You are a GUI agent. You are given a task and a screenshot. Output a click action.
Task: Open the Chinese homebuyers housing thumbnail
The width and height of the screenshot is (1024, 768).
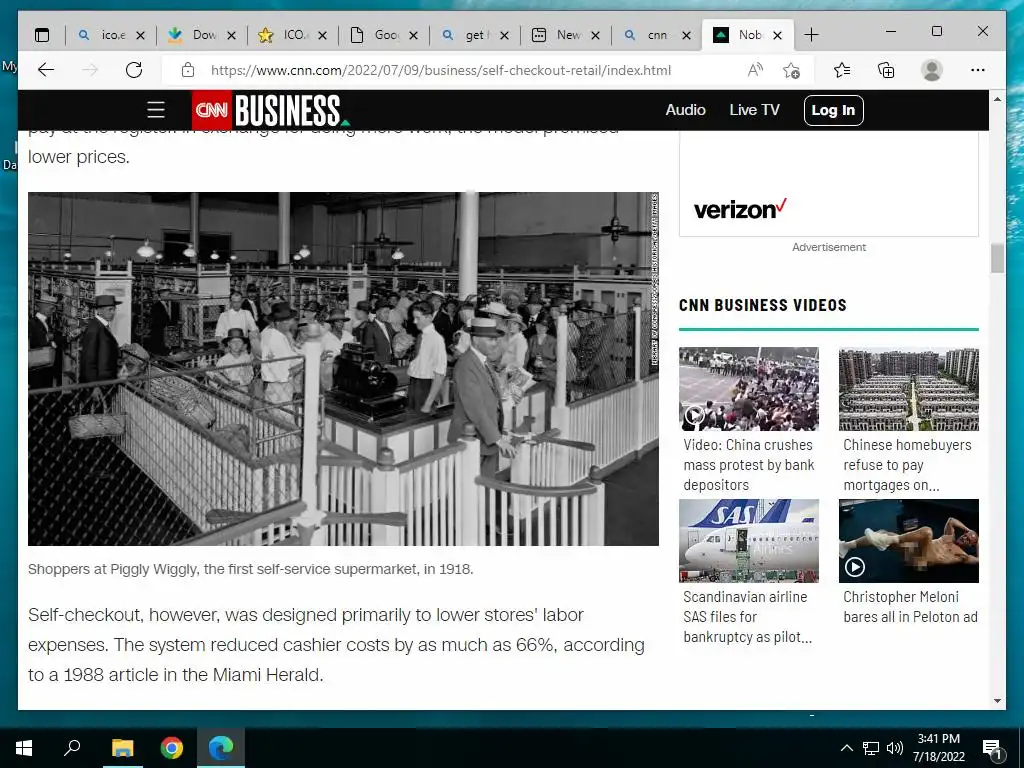[x=908, y=389]
